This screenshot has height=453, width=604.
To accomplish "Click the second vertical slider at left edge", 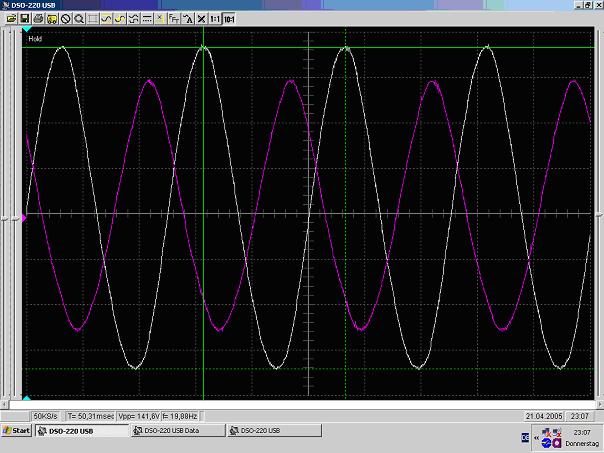I will (x=15, y=218).
